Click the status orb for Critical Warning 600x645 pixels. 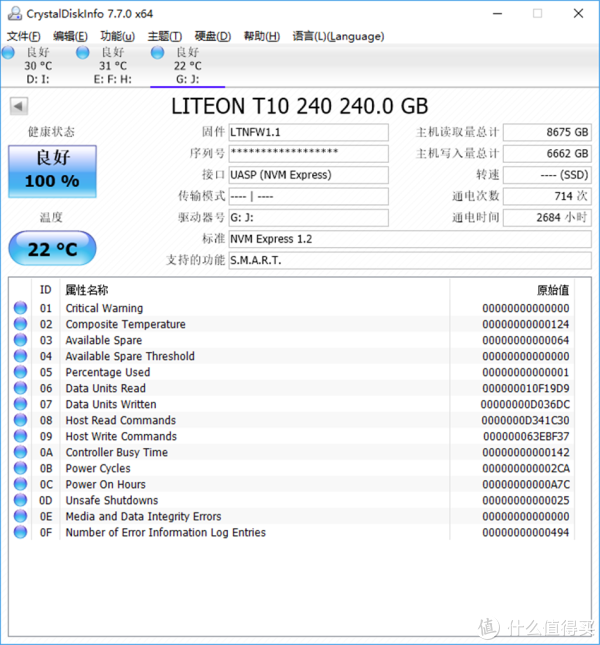[21, 308]
